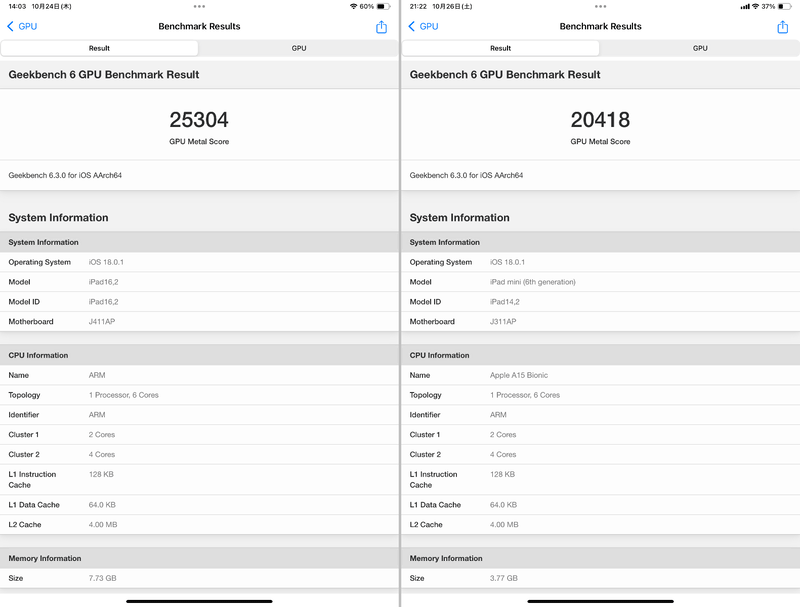Select Result tab in right panel
Viewport: 800px width, 607px height.
pos(501,48)
